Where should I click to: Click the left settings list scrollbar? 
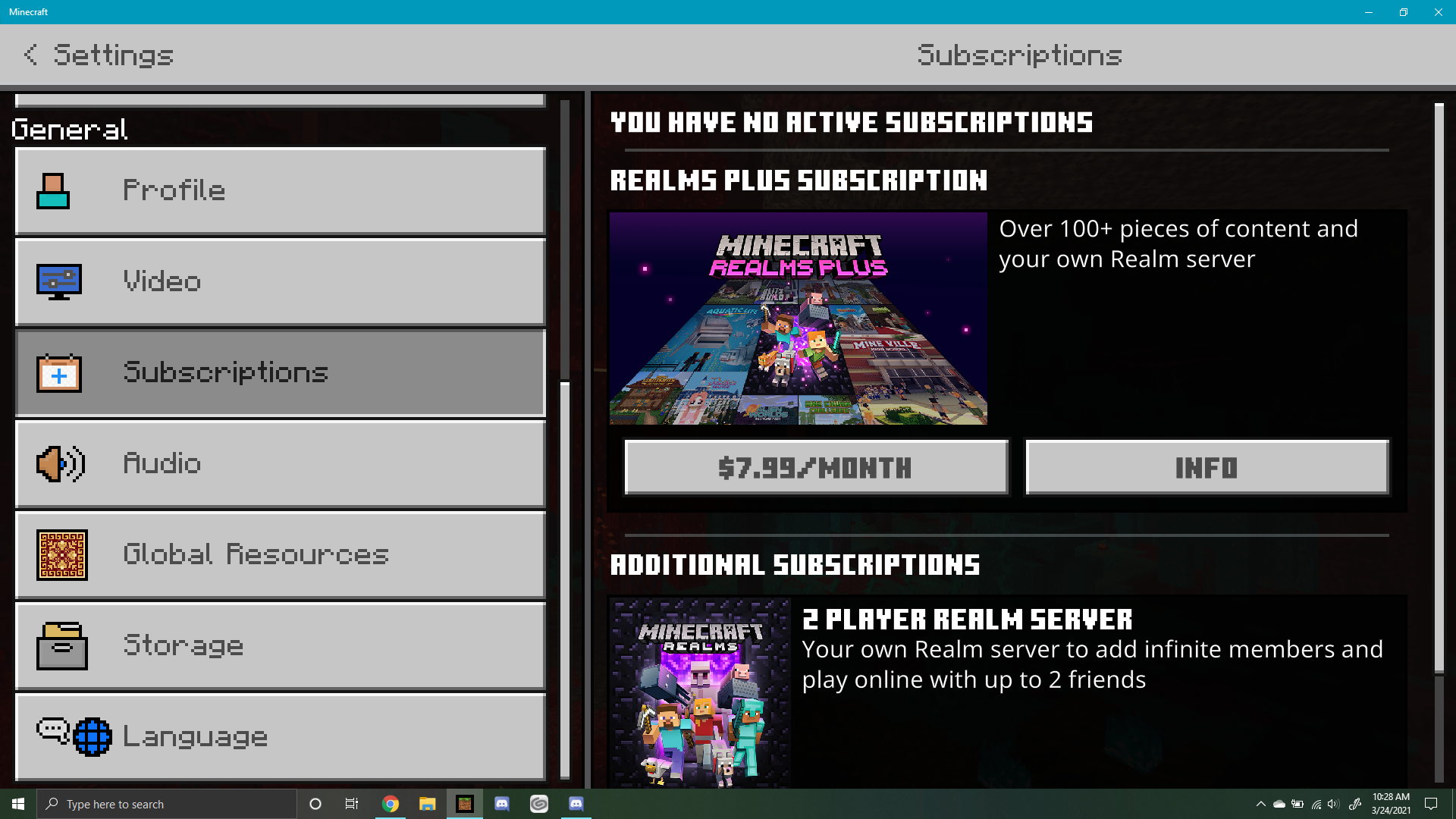pyautogui.click(x=565, y=579)
